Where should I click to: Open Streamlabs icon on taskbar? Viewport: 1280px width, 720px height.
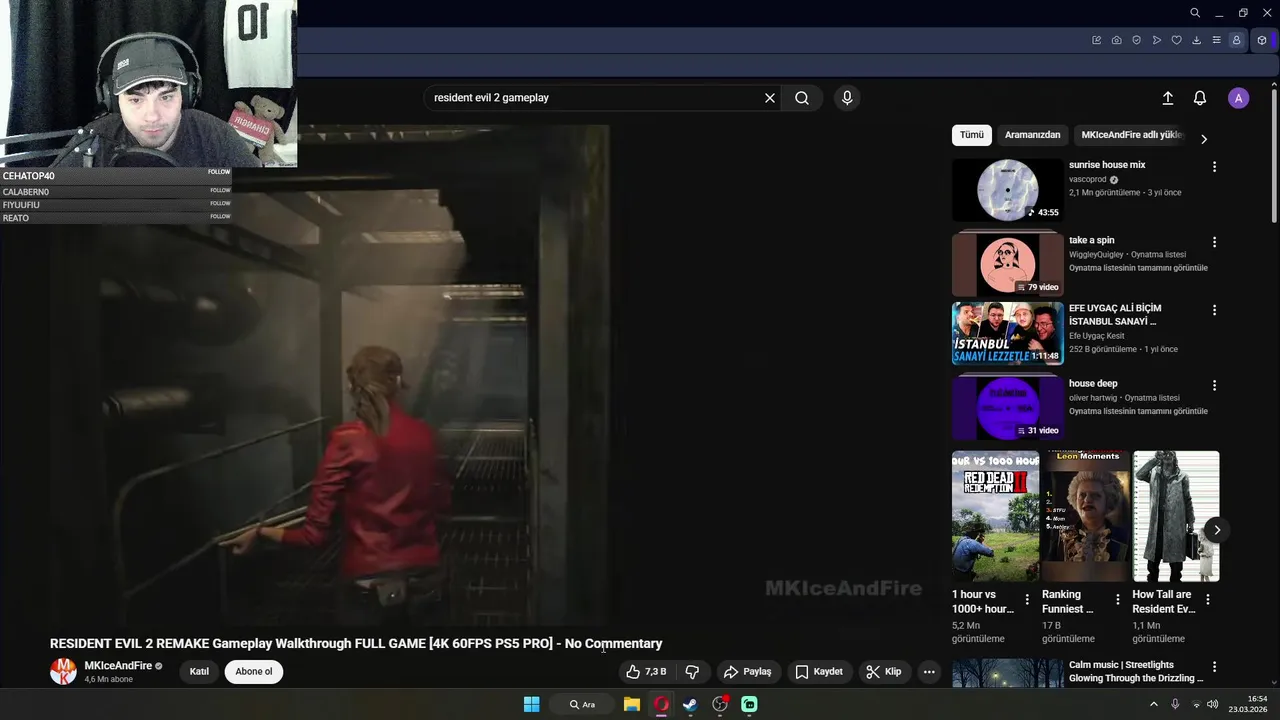[749, 704]
